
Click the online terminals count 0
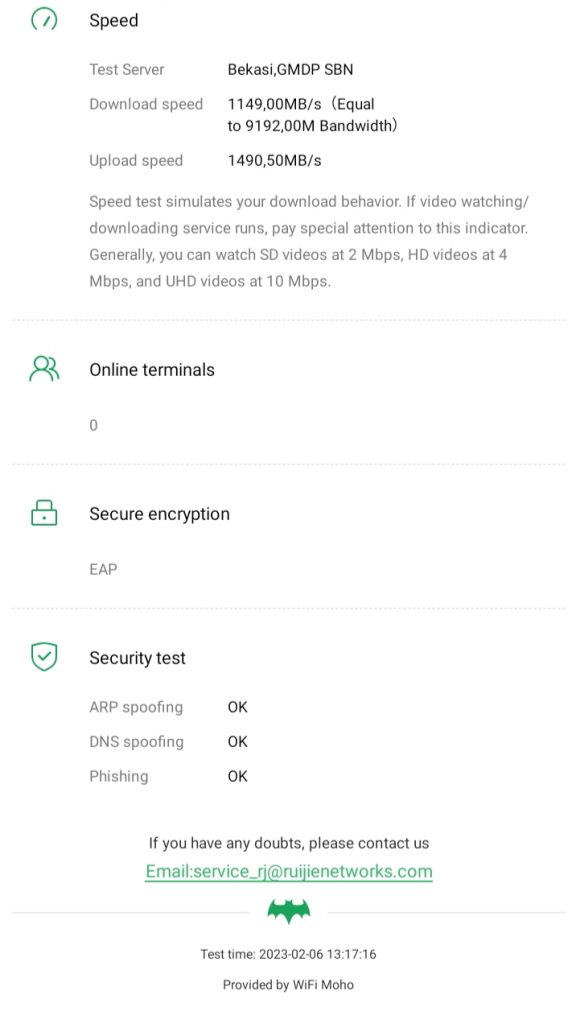click(93, 426)
